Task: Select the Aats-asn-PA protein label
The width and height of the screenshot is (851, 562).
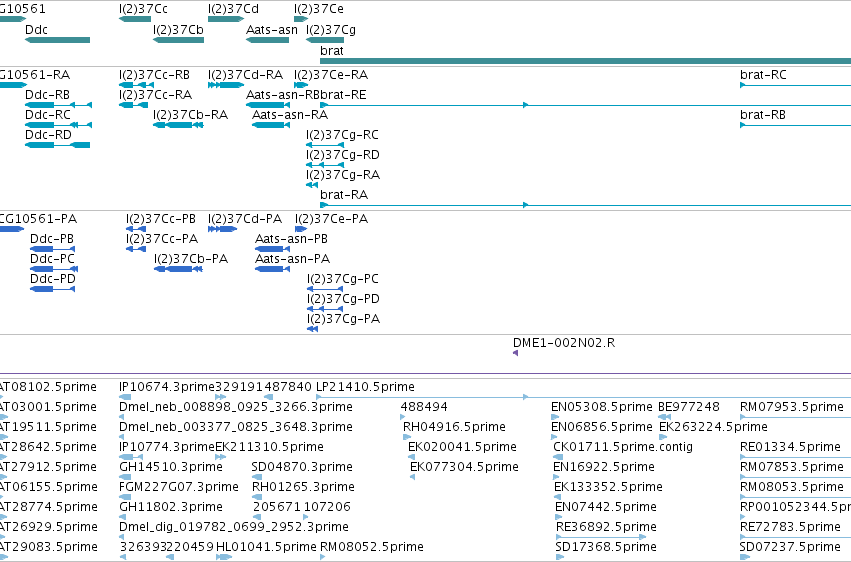Action: (293, 259)
